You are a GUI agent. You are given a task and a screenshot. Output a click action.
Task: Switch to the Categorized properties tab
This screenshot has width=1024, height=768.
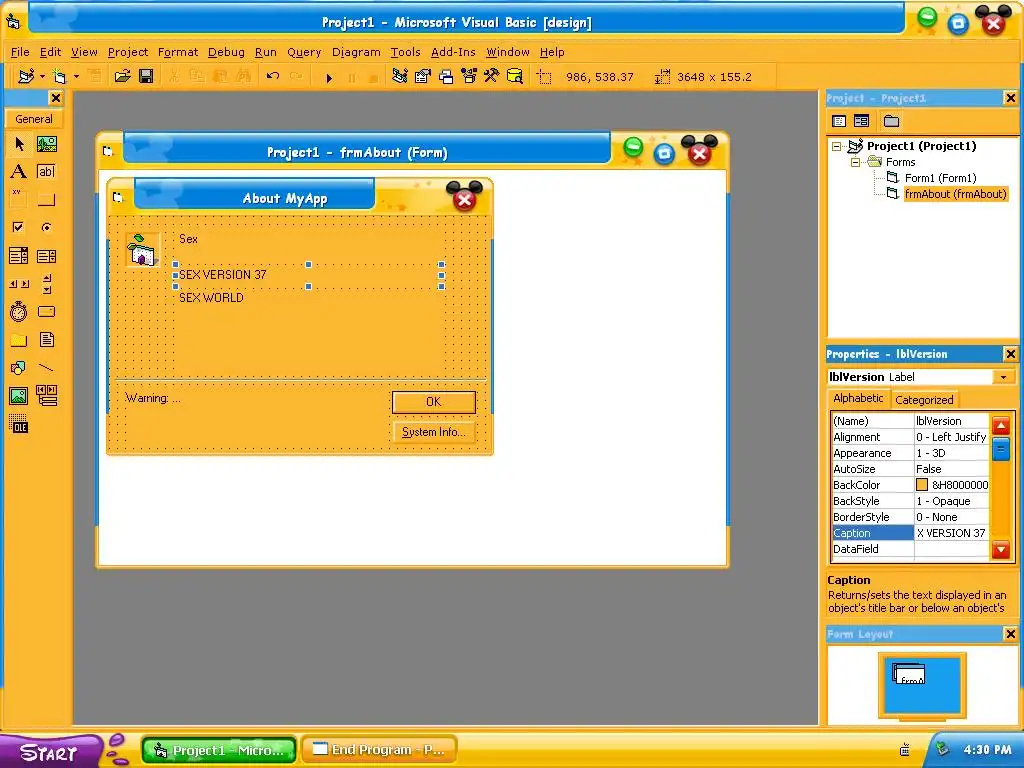coord(924,400)
